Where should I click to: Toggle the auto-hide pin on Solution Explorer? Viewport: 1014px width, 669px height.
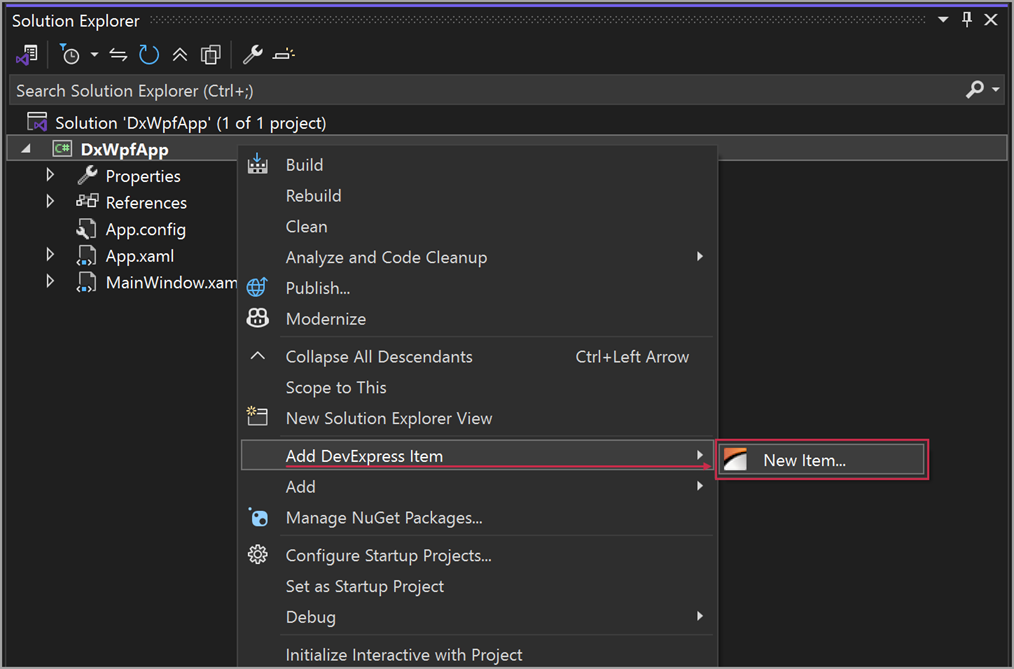click(967, 20)
